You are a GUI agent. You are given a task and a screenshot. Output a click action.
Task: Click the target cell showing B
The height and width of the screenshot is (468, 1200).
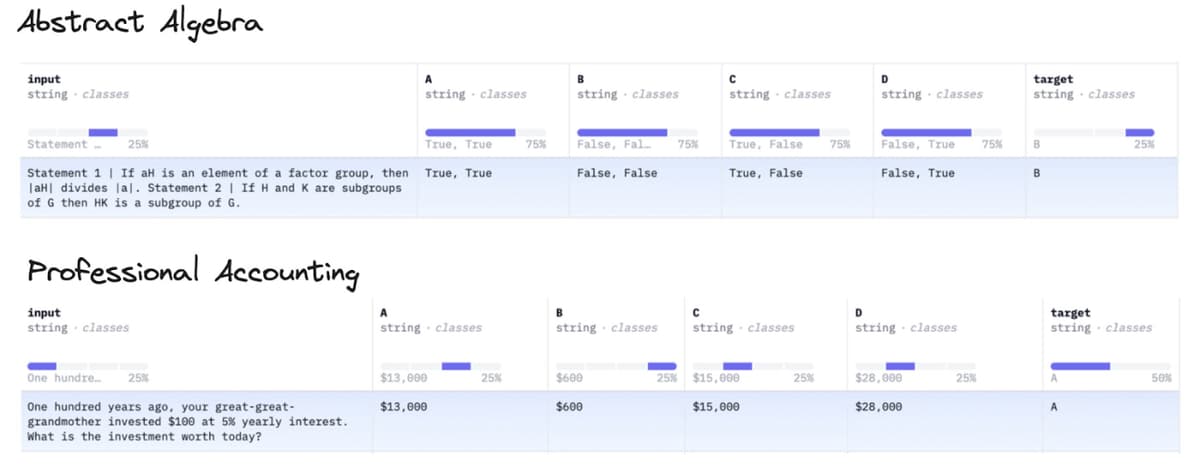tap(1102, 188)
